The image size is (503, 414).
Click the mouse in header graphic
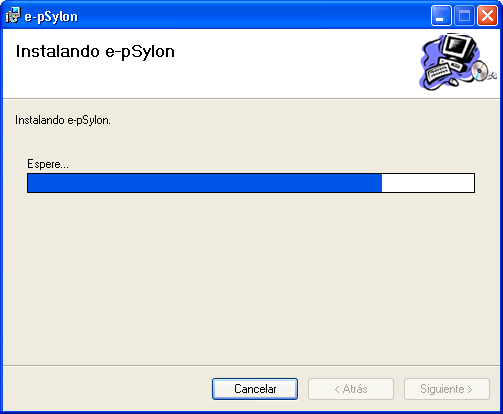(x=454, y=81)
